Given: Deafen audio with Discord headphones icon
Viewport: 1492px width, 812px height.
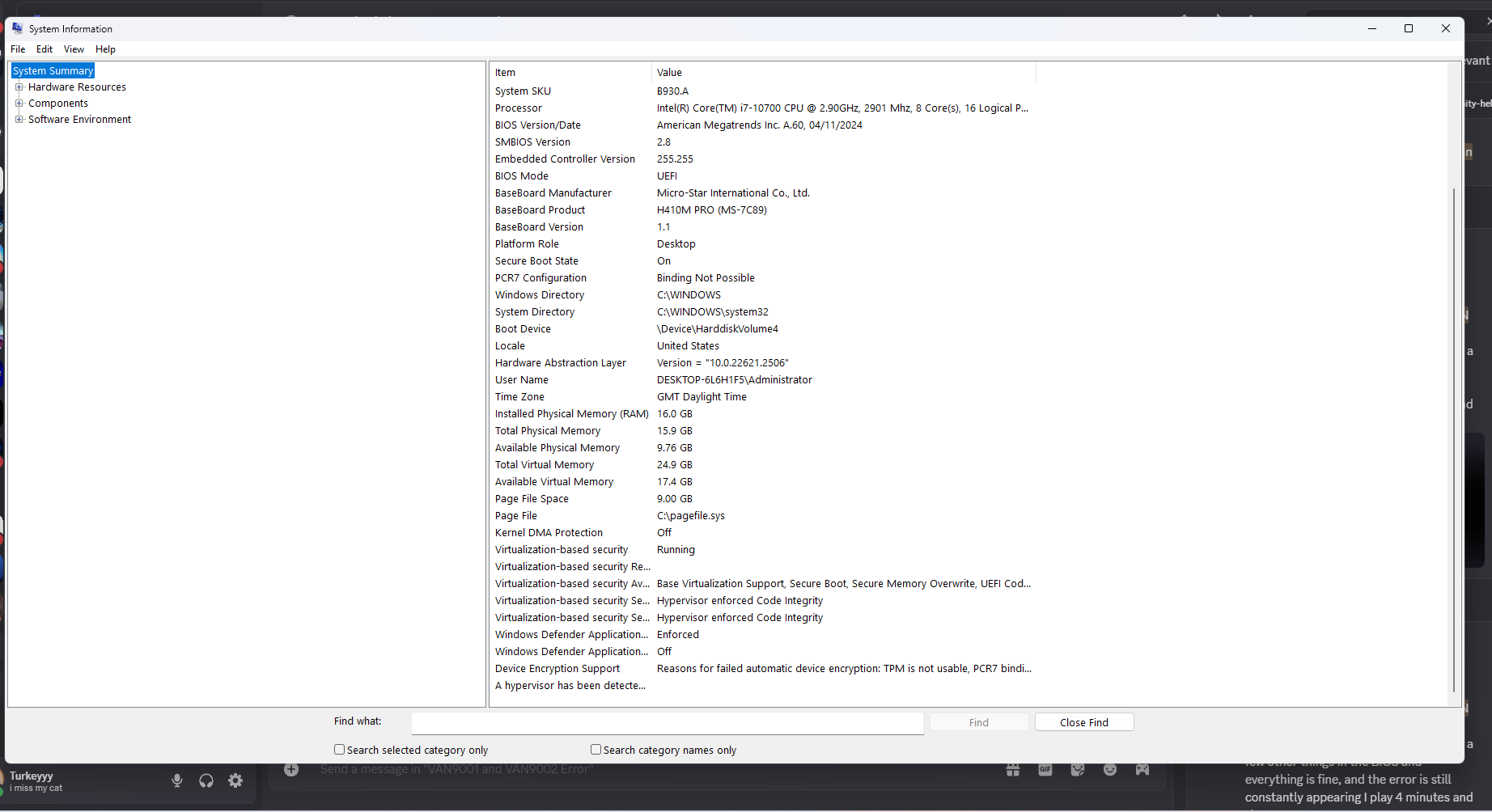Looking at the screenshot, I should (x=206, y=780).
